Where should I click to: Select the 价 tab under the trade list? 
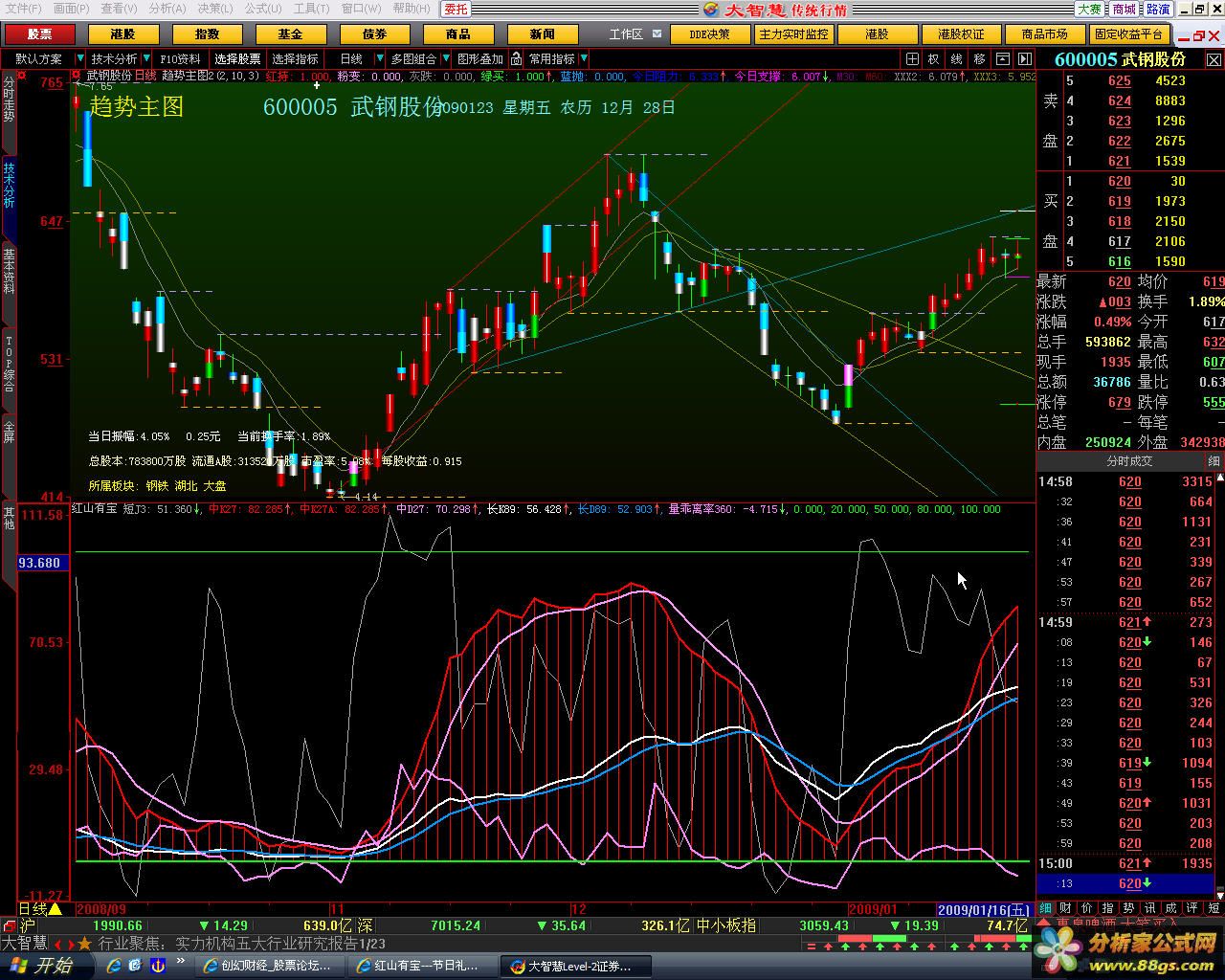click(x=1087, y=908)
